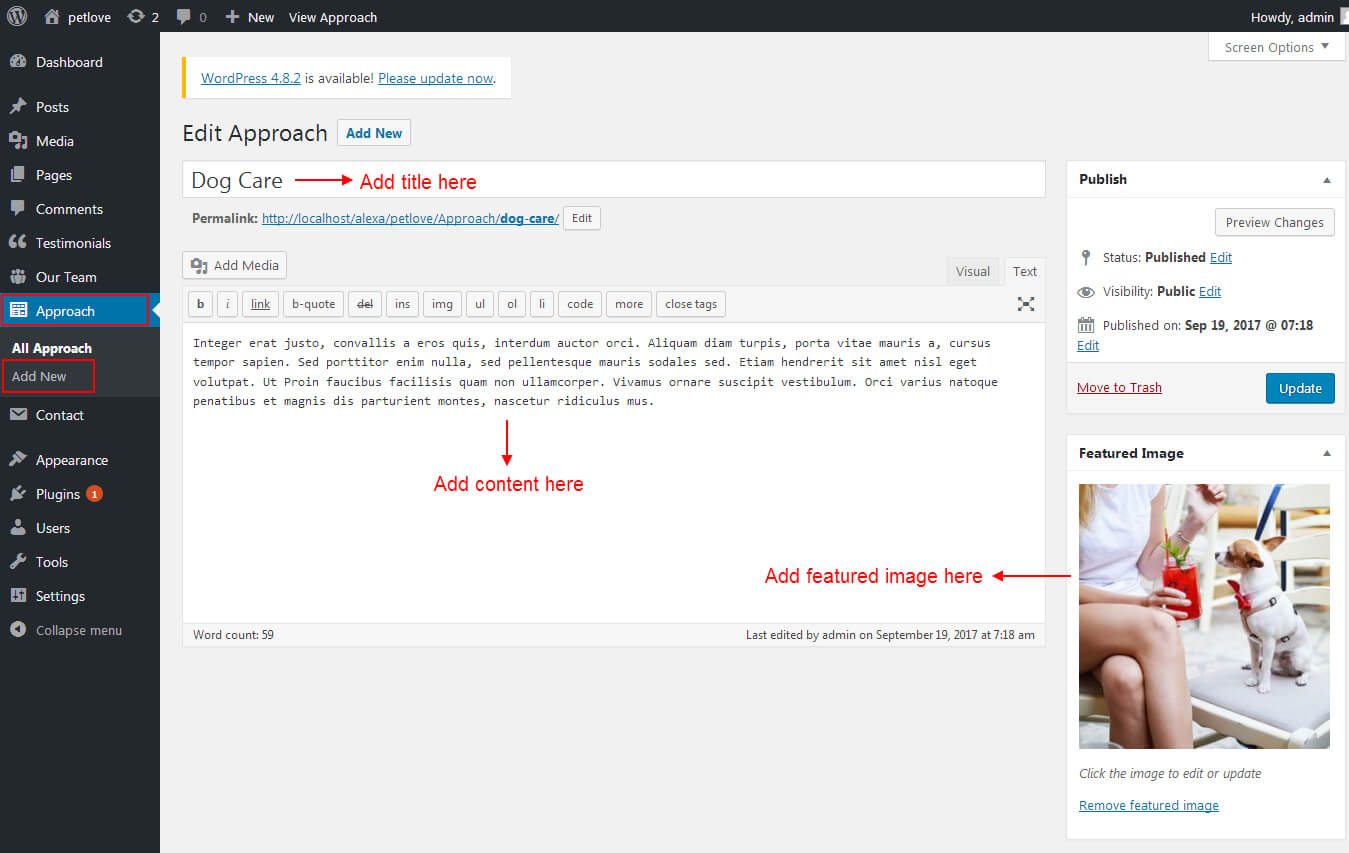Click the Testimonials quote icon

click(18, 243)
